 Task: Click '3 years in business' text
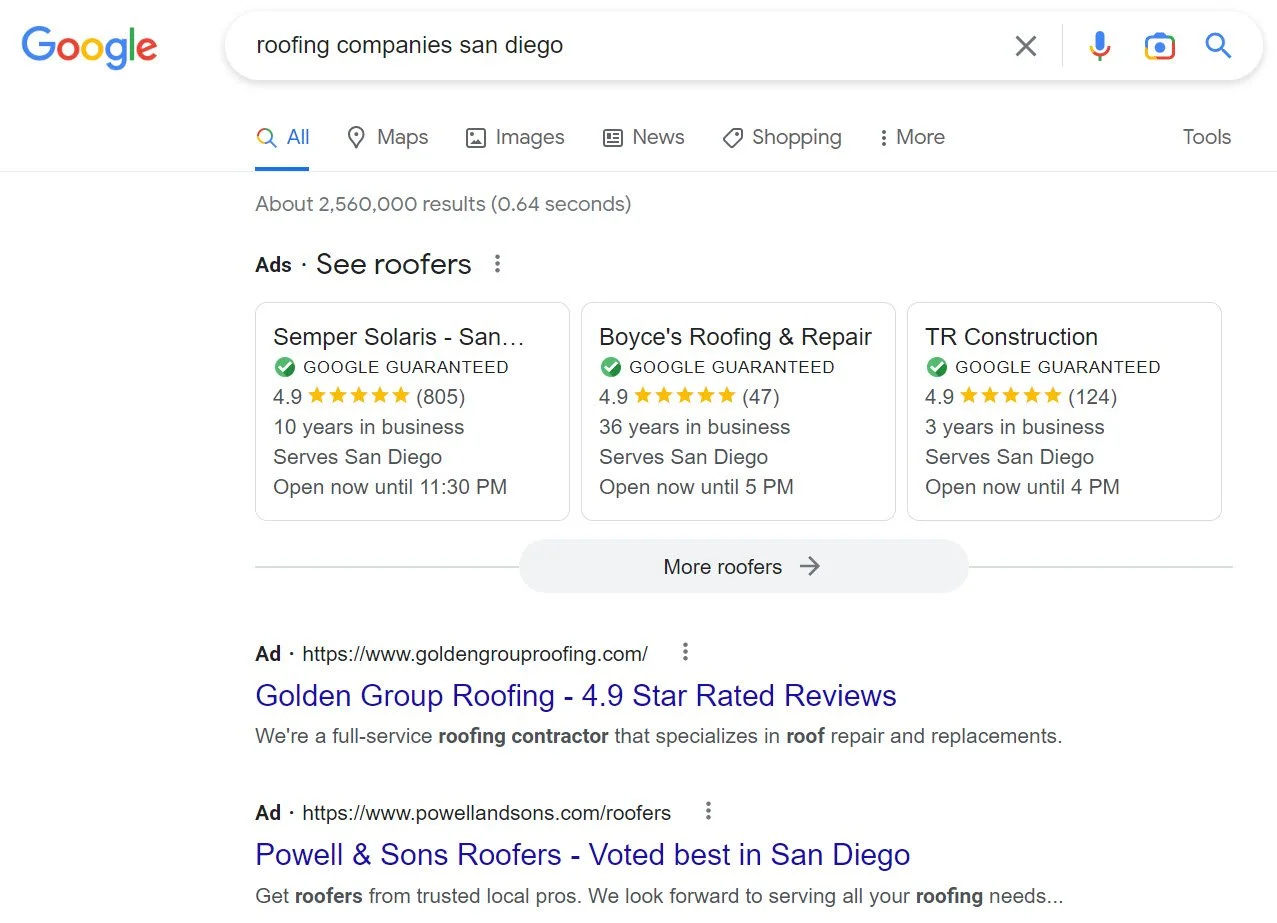coord(1015,427)
